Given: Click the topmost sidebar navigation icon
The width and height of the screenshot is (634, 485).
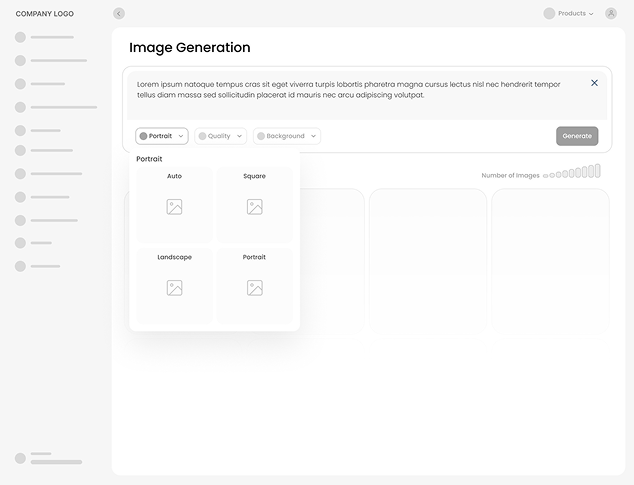Looking at the screenshot, I should coord(20,37).
